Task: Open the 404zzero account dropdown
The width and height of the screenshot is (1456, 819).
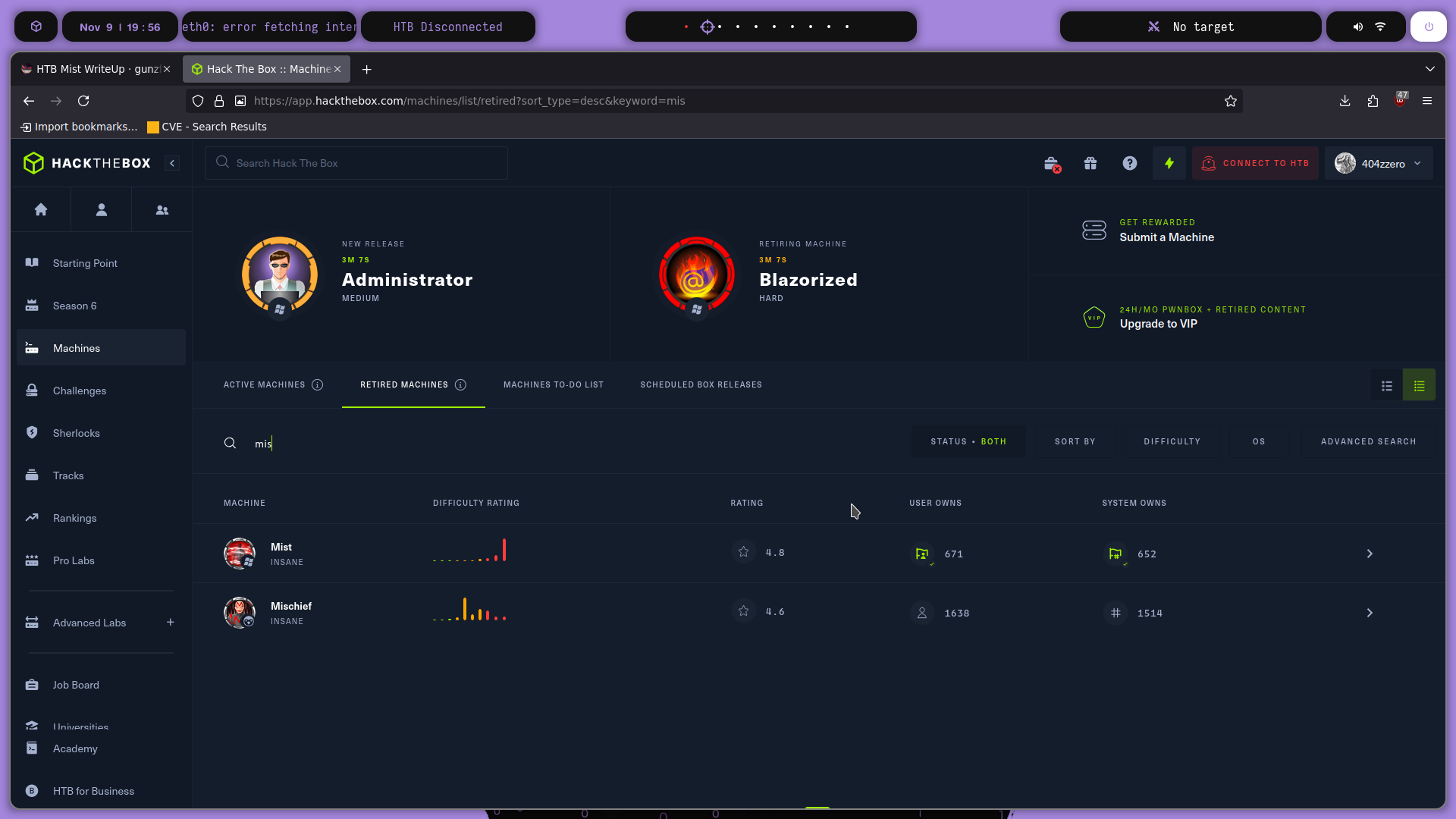Action: (x=1379, y=163)
